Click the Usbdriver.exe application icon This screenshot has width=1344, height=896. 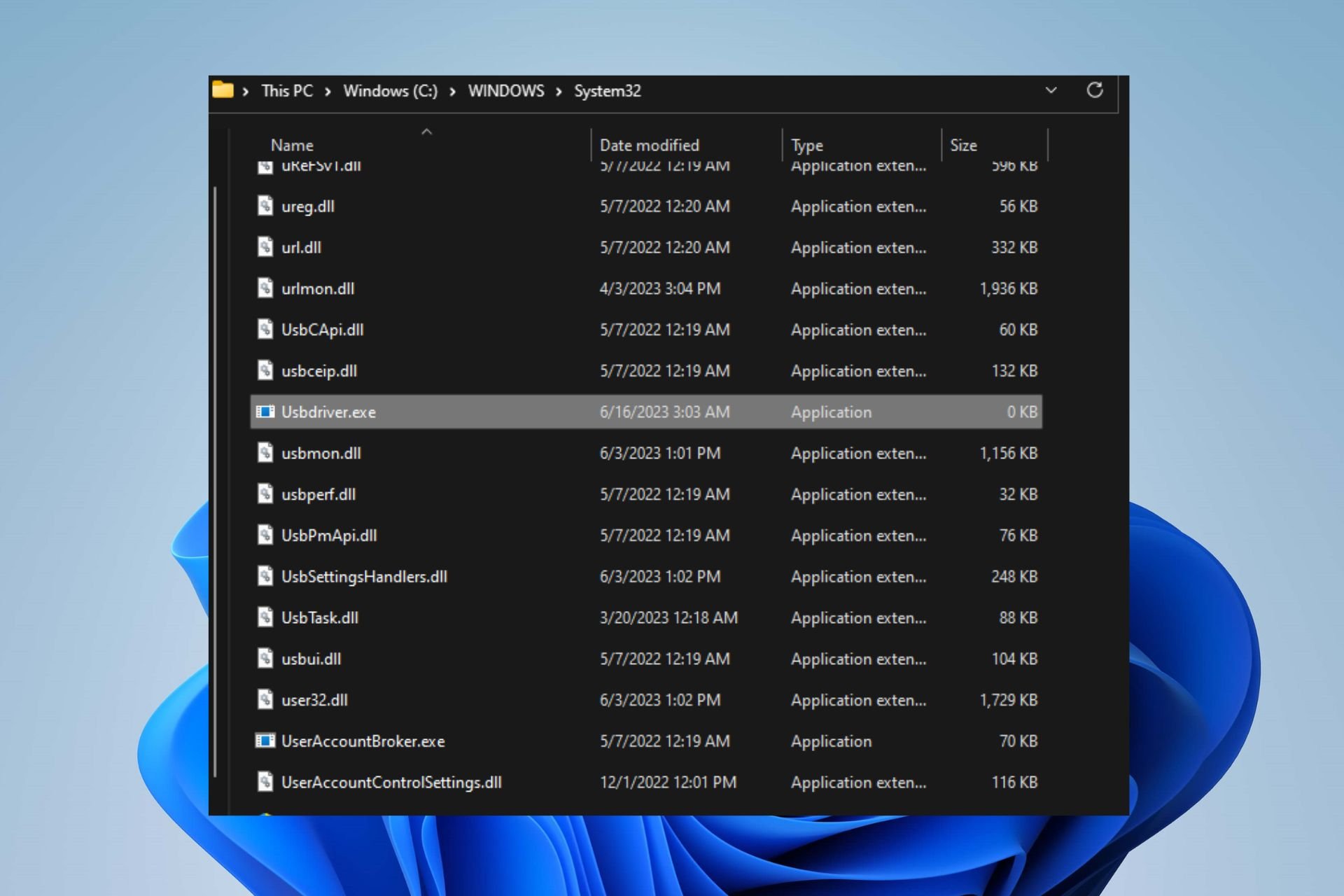265,412
